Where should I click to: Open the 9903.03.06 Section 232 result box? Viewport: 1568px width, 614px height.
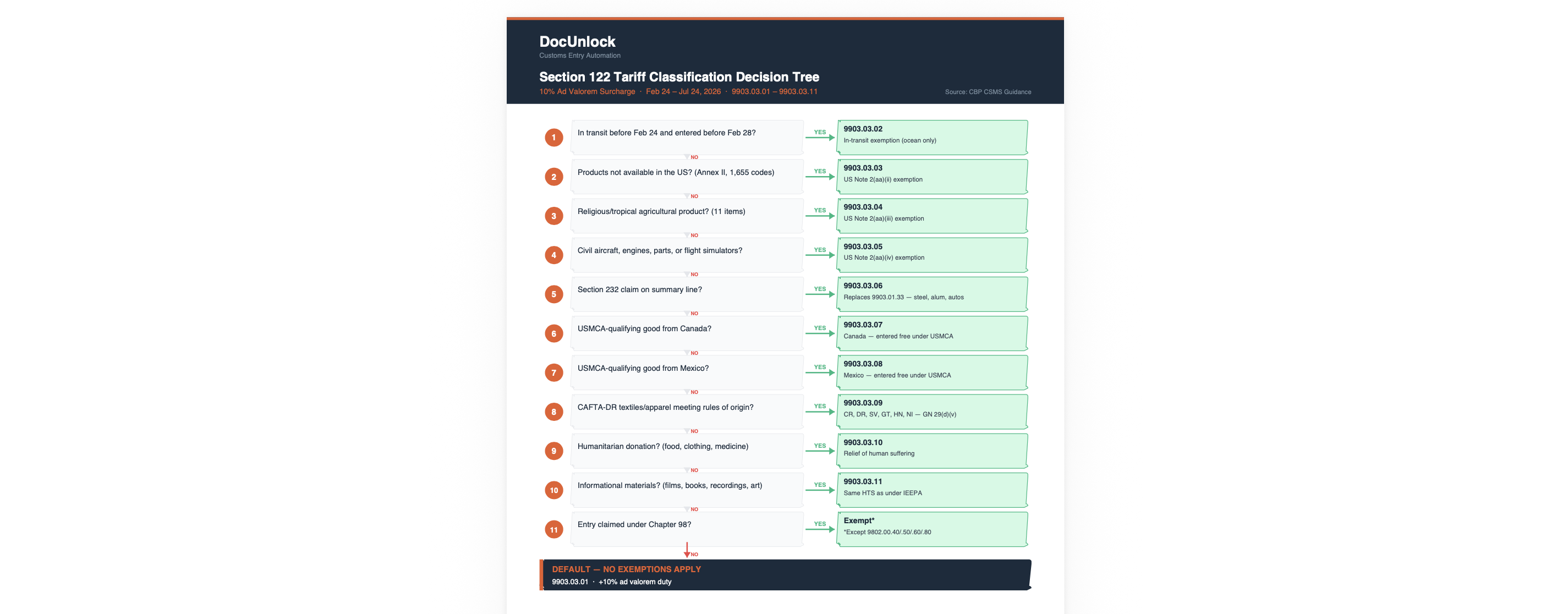point(932,294)
